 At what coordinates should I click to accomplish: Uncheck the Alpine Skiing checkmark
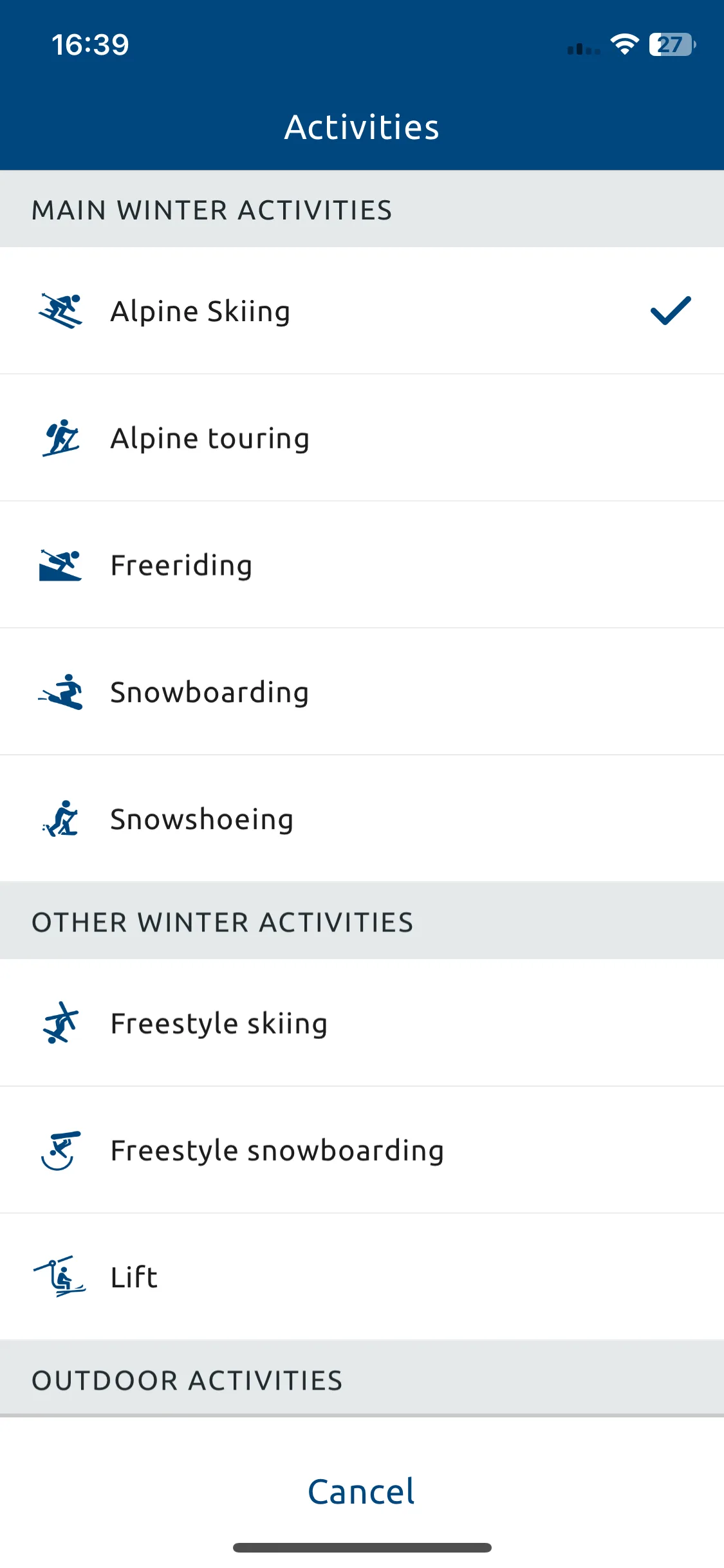coord(671,311)
